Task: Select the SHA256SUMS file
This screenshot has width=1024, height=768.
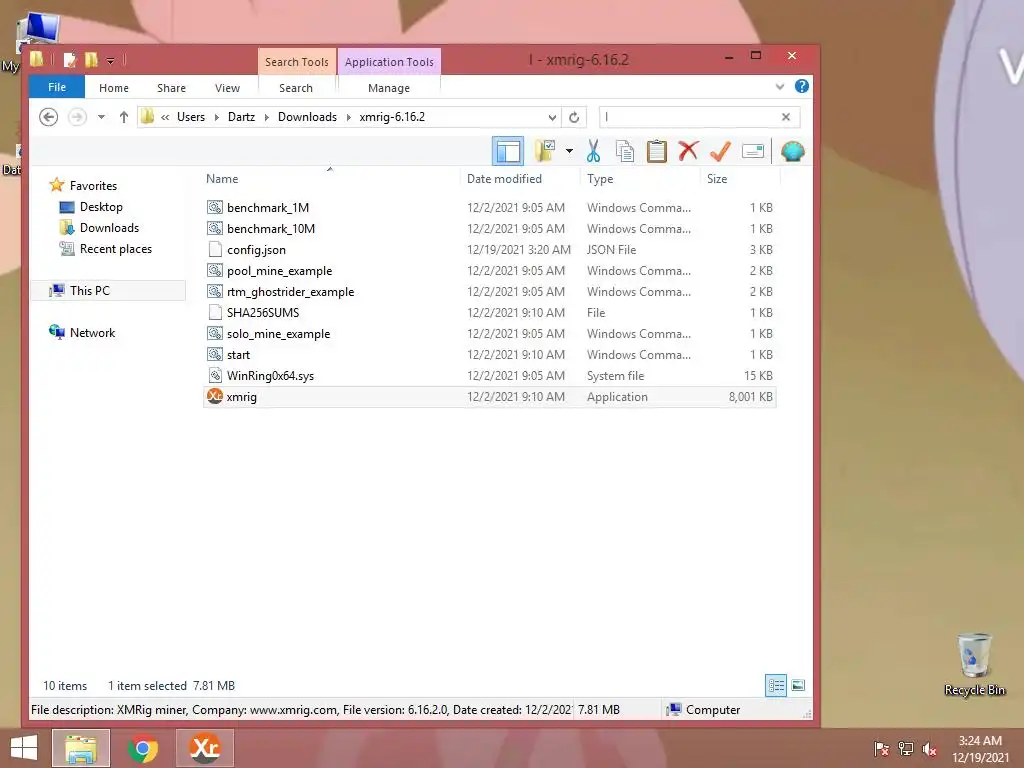Action: 263,313
